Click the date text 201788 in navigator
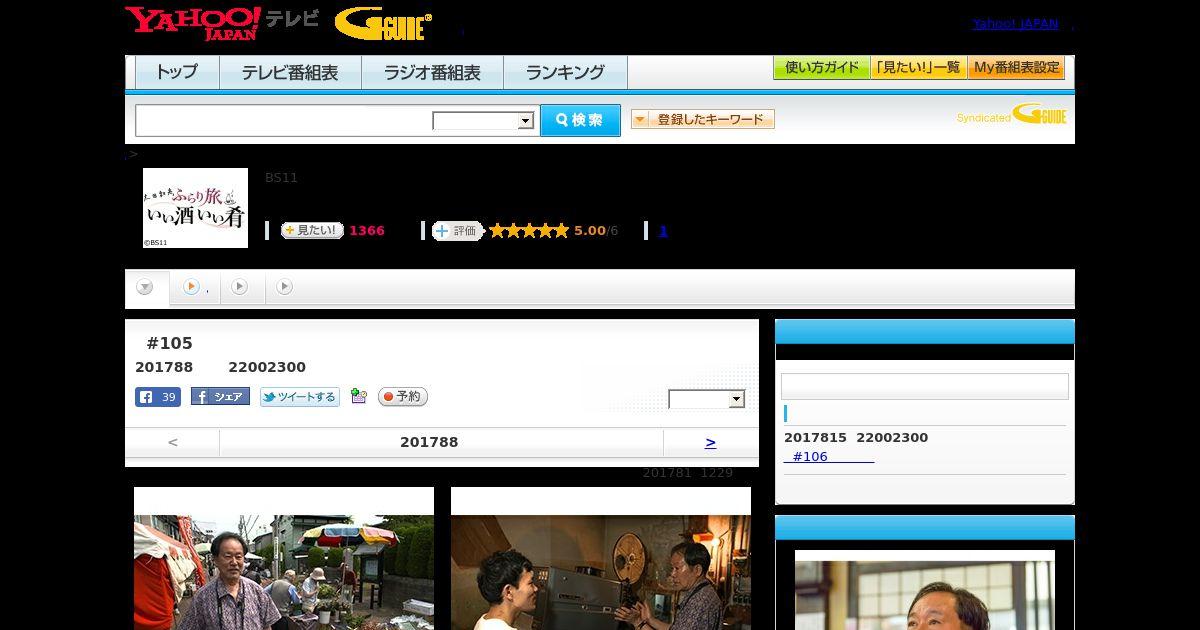This screenshot has width=1200, height=630. 429,442
